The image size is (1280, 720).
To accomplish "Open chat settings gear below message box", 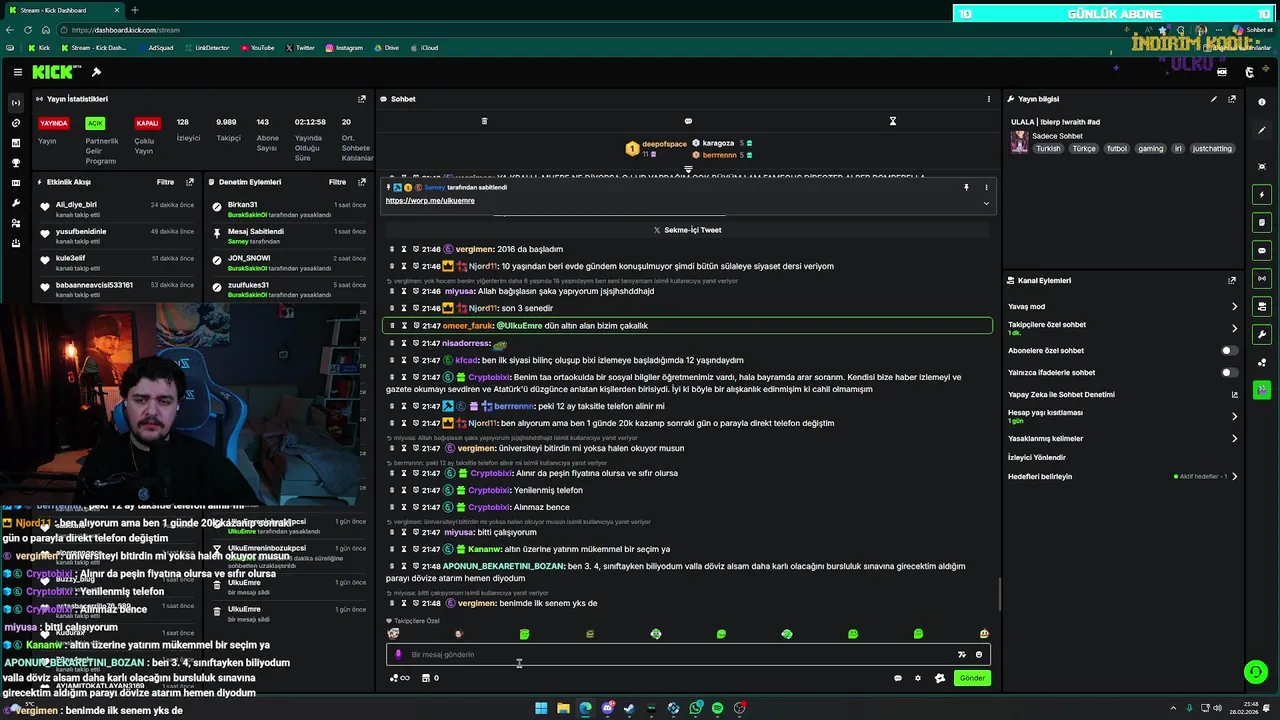I will click(918, 678).
